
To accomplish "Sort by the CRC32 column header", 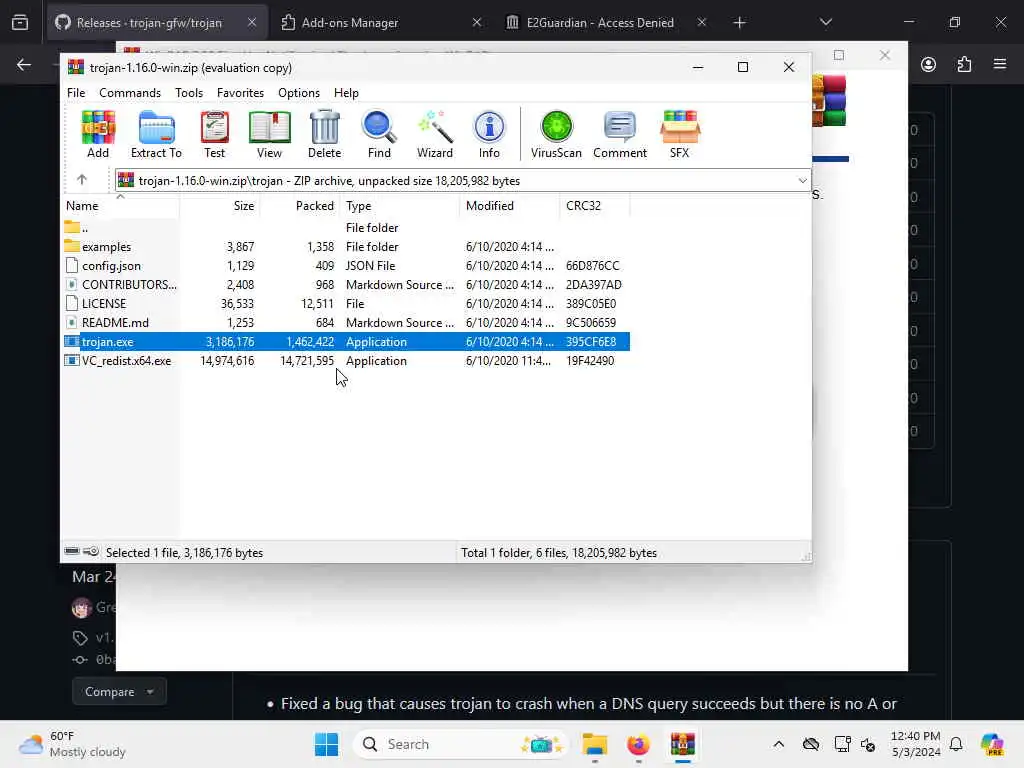I will [x=595, y=206].
